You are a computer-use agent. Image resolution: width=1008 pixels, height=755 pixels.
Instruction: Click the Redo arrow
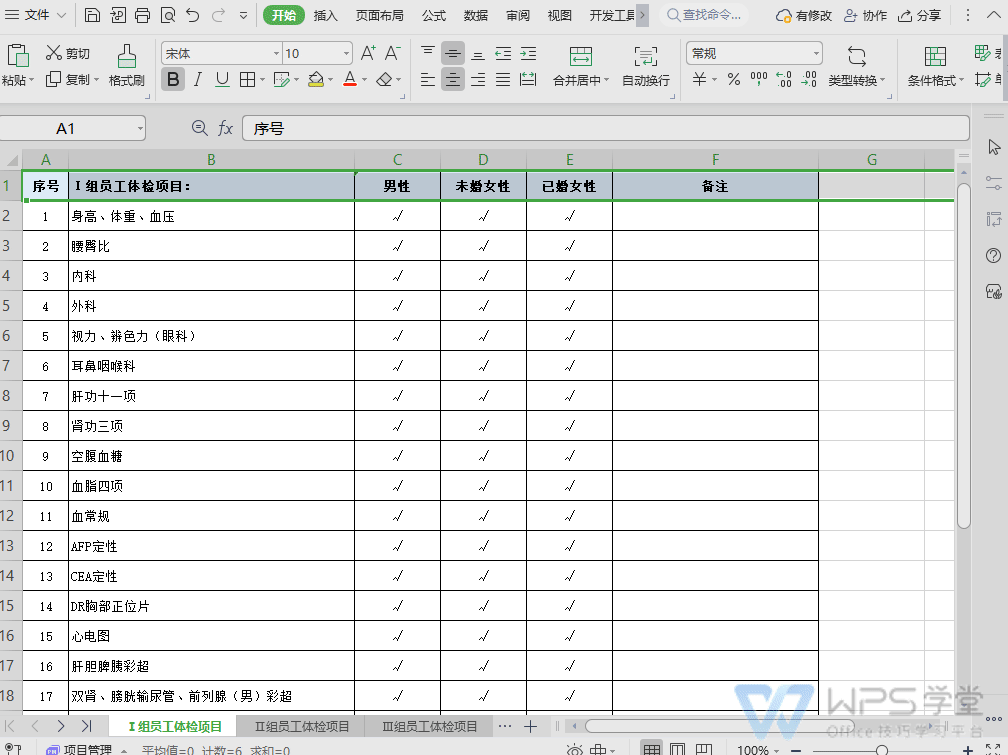click(219, 15)
